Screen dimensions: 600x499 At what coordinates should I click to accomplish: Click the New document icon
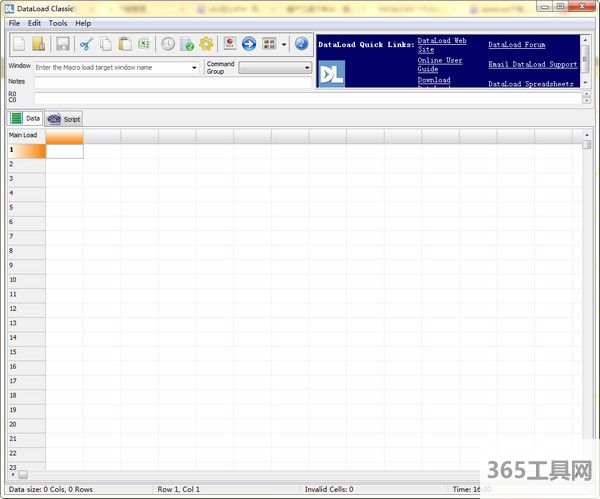(x=19, y=44)
